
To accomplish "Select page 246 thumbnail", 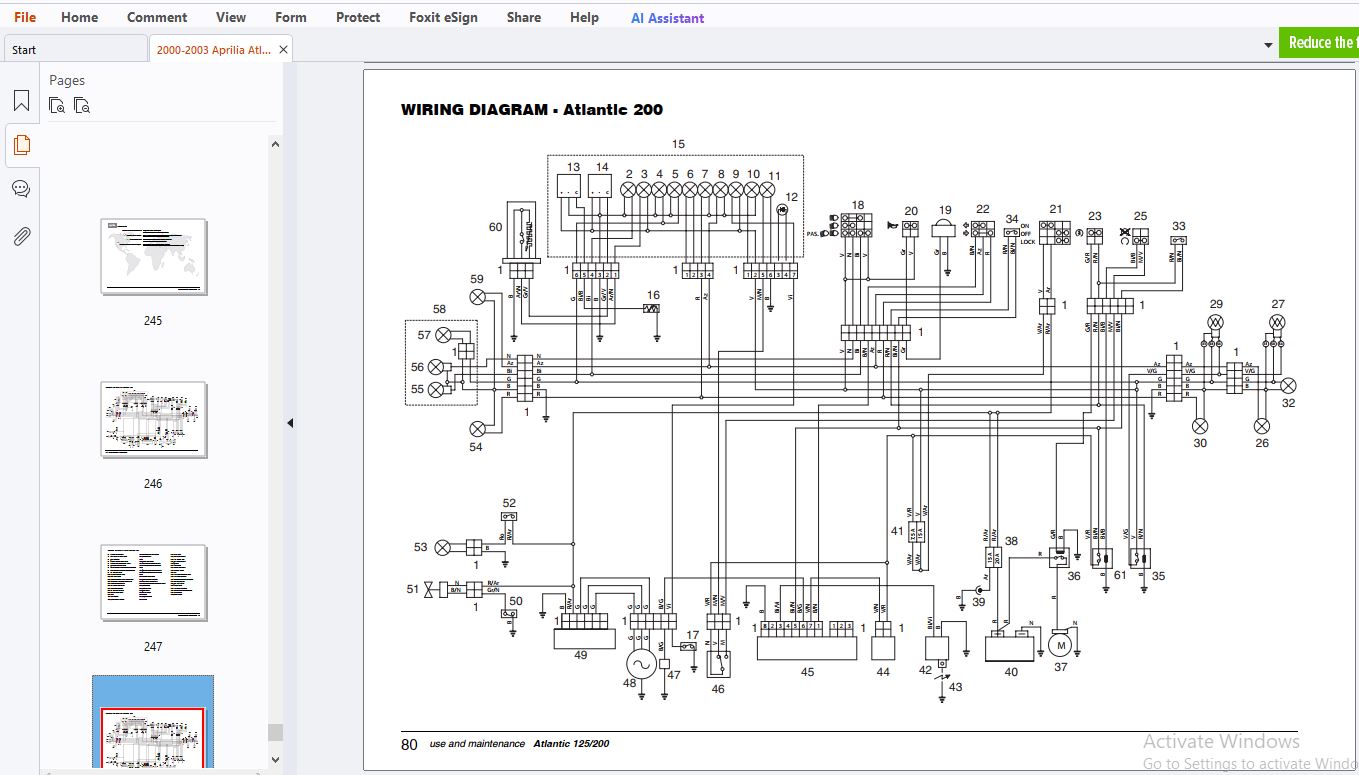I will point(154,420).
